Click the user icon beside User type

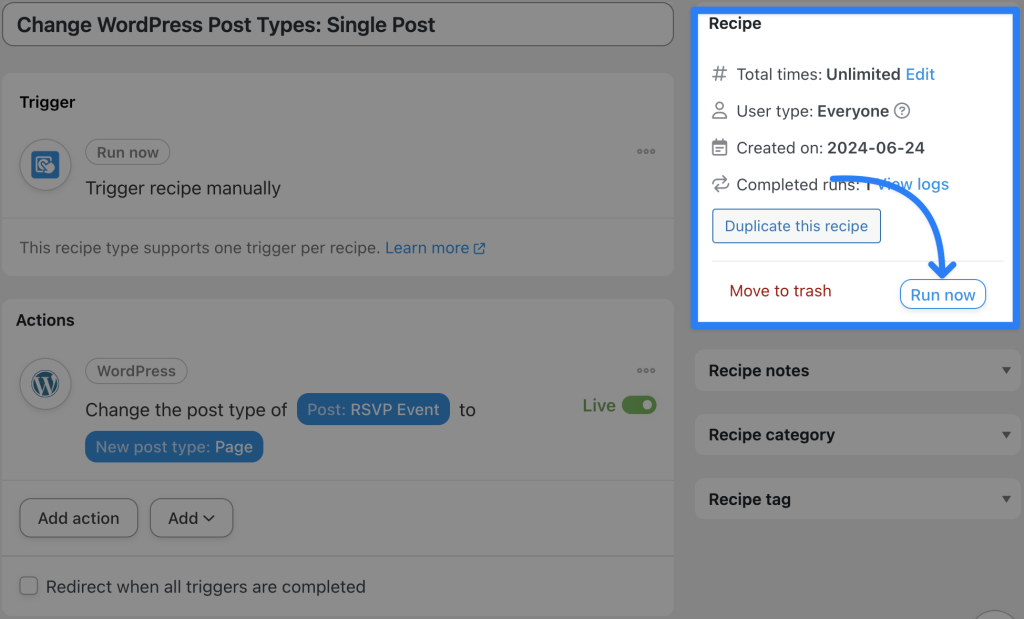(717, 111)
